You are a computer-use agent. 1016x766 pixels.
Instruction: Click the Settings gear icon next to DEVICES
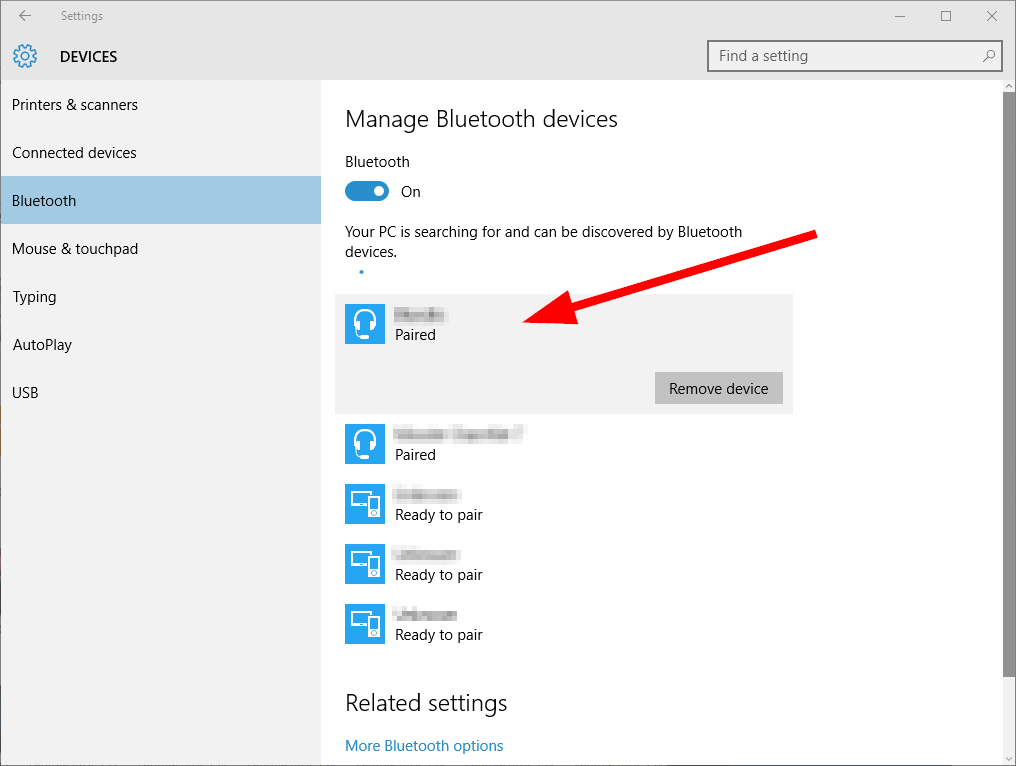(25, 56)
